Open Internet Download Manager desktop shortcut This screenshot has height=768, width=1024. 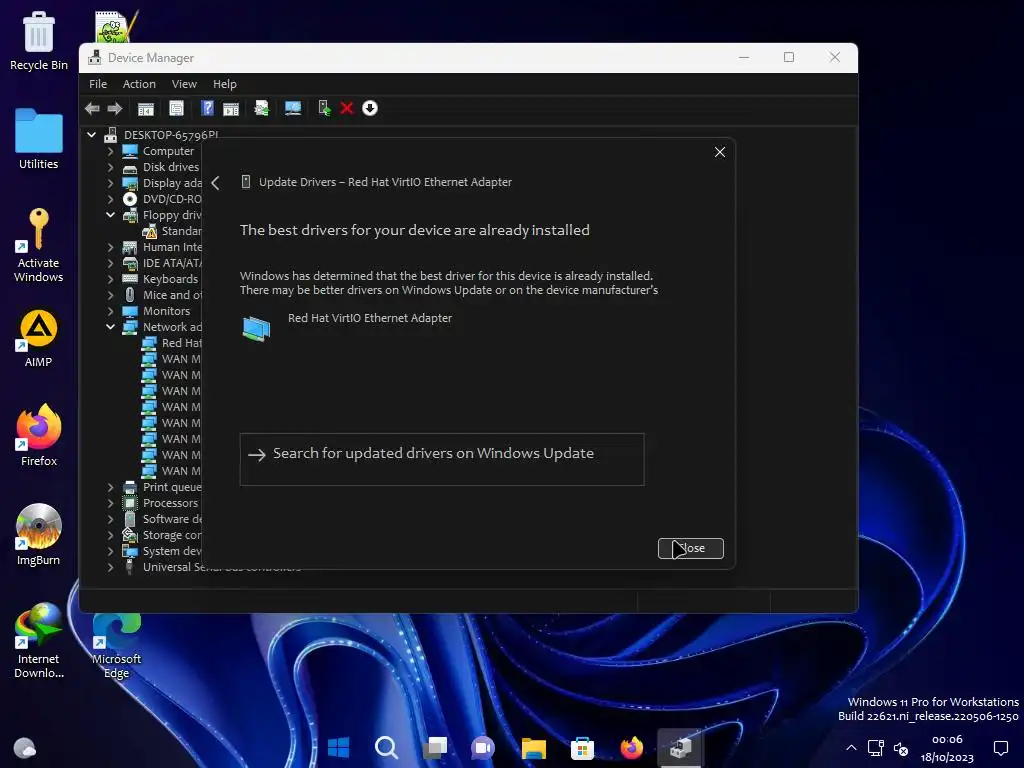pyautogui.click(x=39, y=640)
